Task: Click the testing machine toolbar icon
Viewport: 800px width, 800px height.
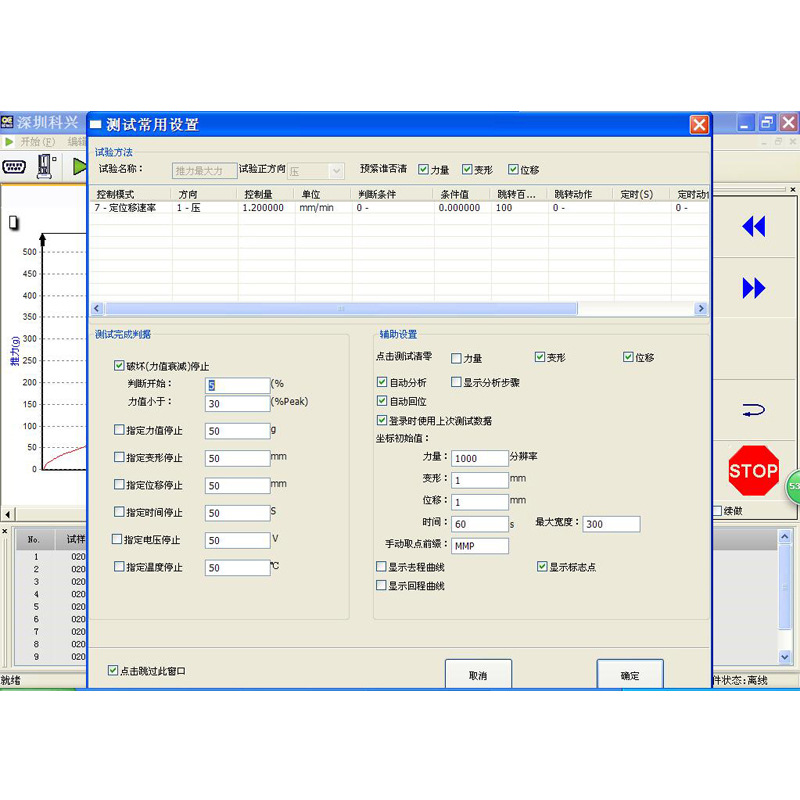Action: point(45,166)
